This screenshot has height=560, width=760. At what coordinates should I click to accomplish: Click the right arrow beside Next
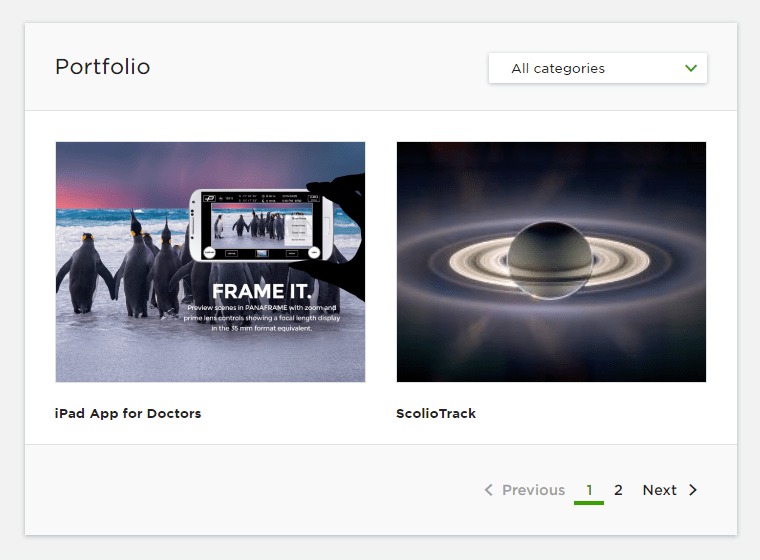click(693, 490)
